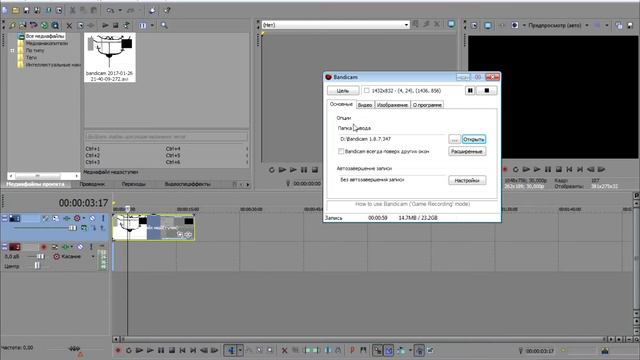The height and width of the screenshot is (360, 640).
Task: Click external monitor icon in preview toolbar
Action: (488, 25)
